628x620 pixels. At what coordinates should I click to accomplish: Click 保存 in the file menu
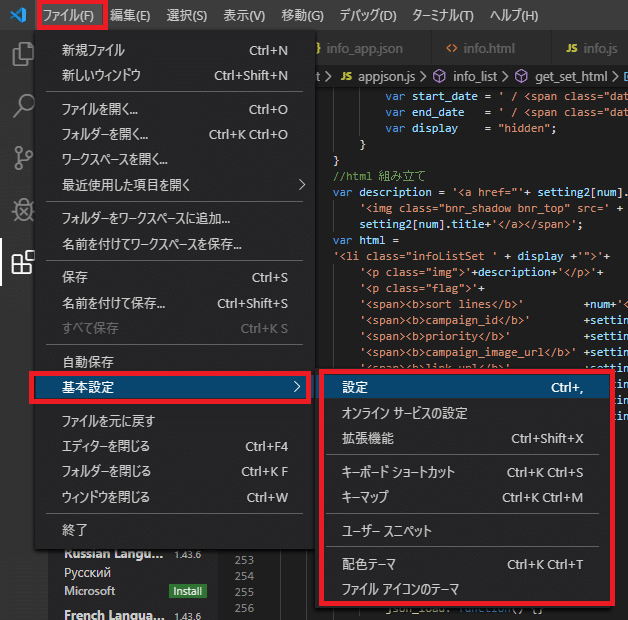click(x=175, y=278)
